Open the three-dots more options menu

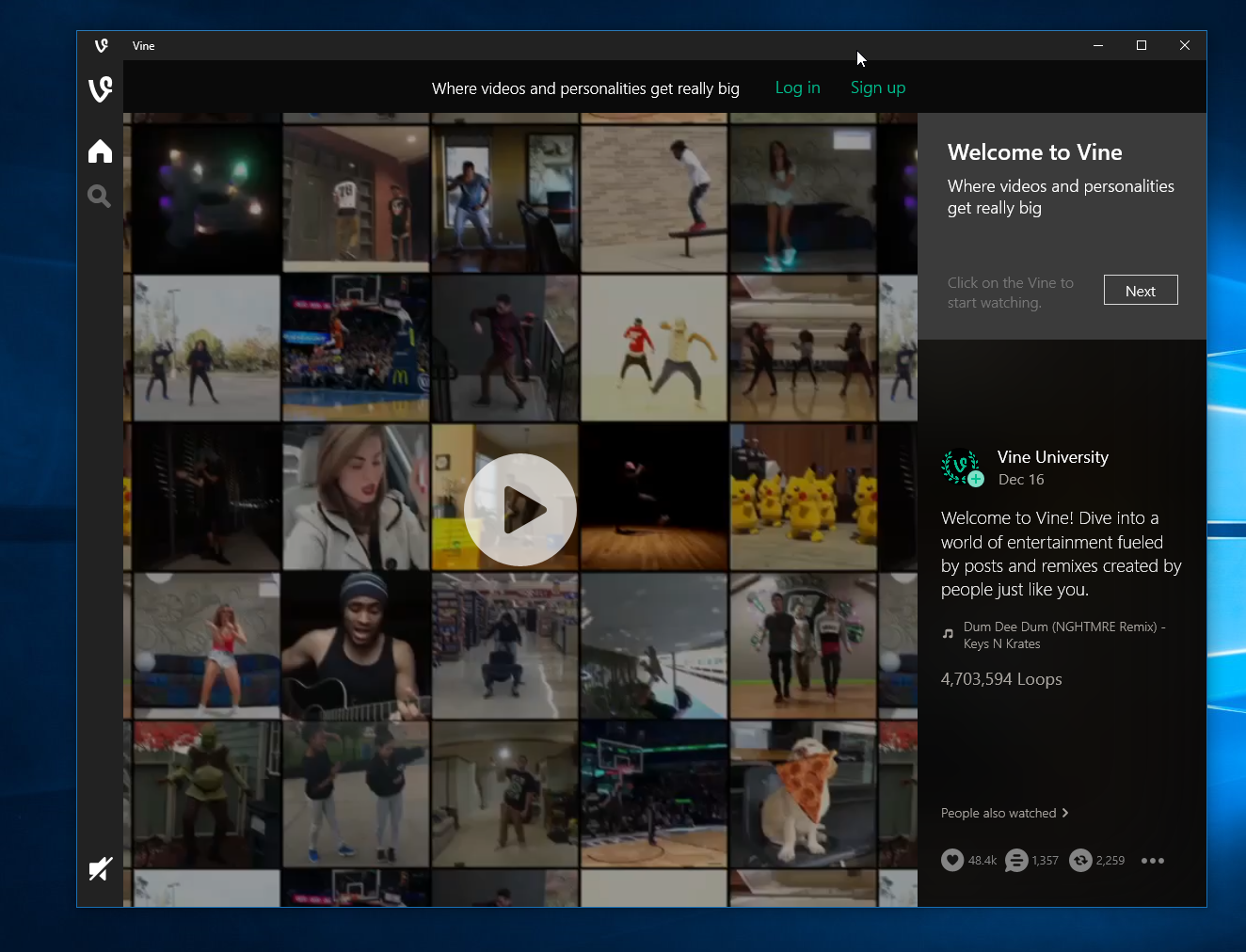coord(1153,861)
